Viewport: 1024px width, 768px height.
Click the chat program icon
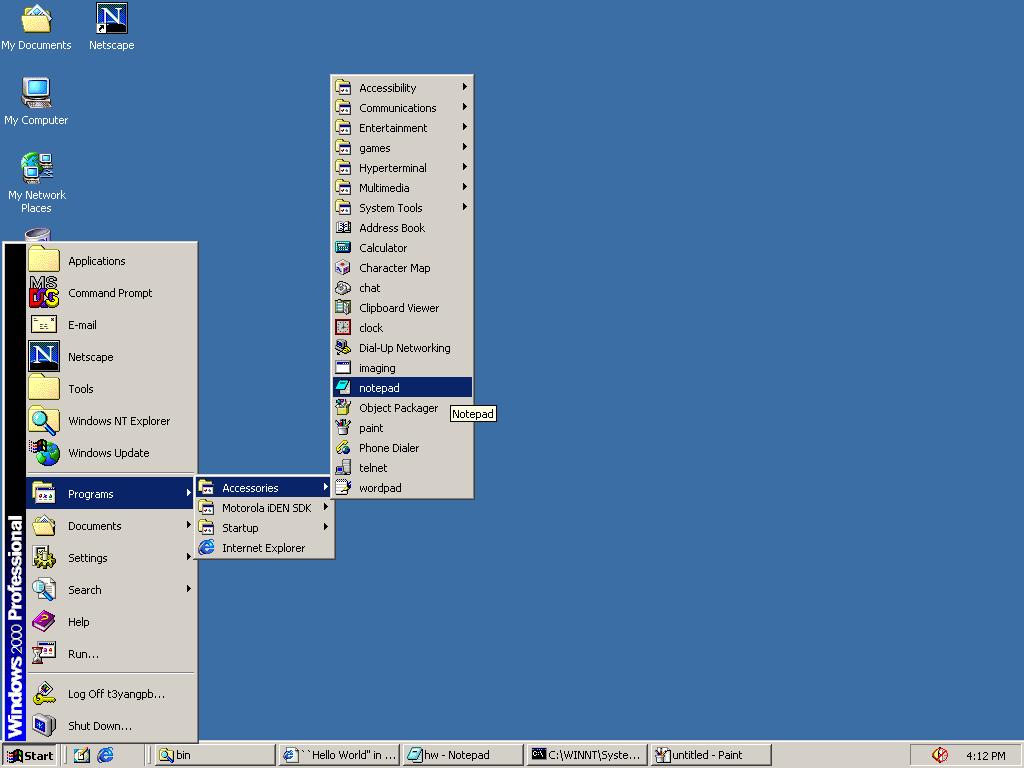tap(343, 287)
